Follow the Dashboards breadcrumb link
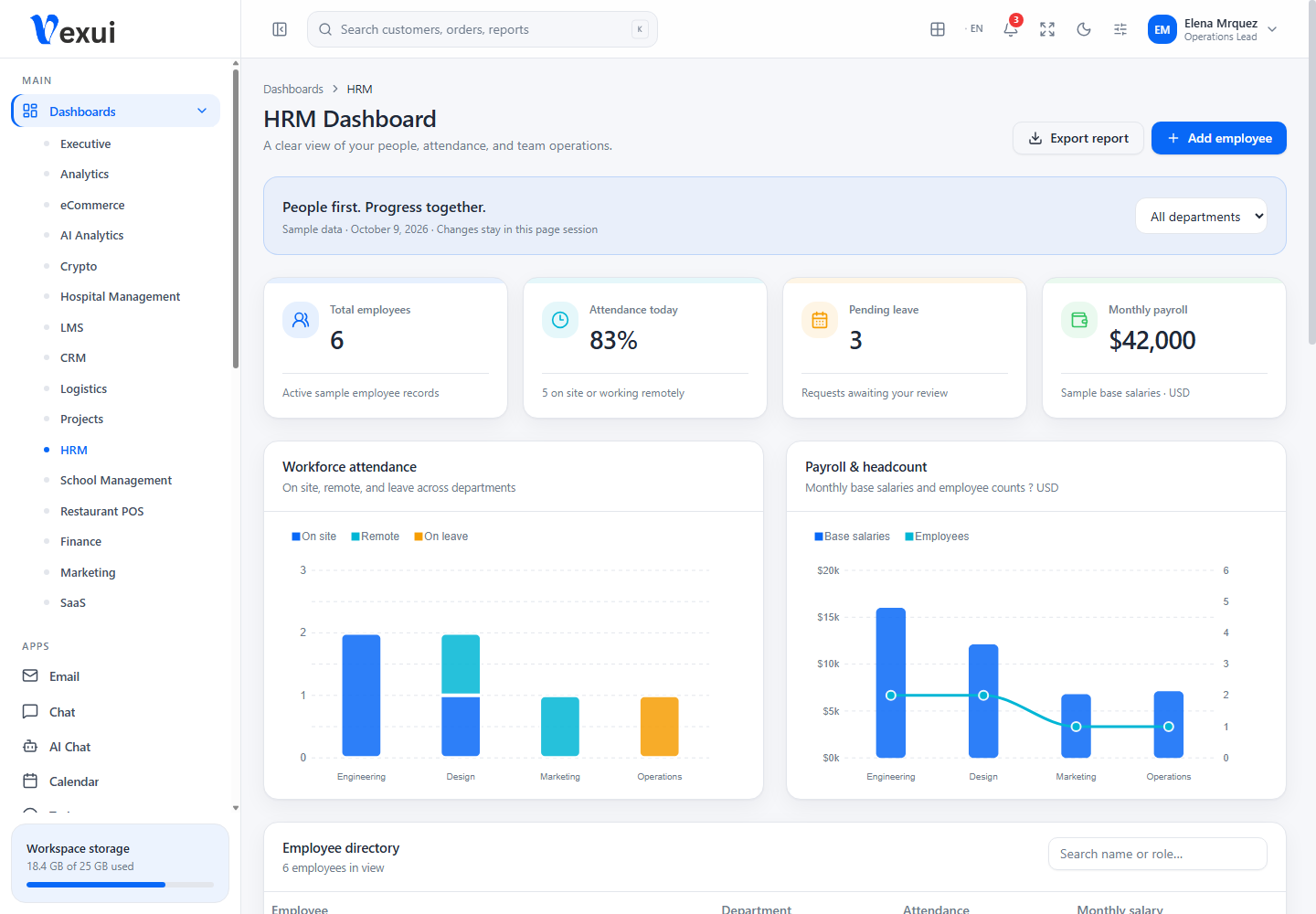The height and width of the screenshot is (914, 1316). click(293, 89)
